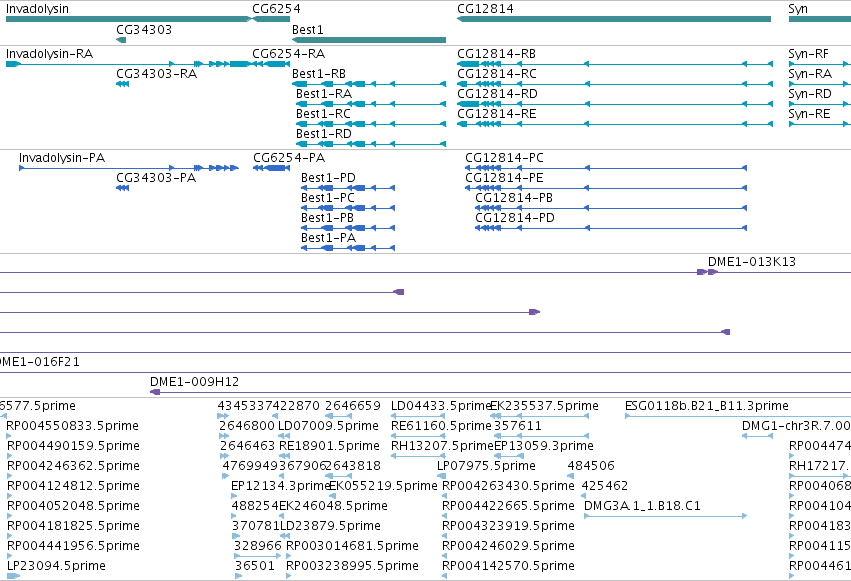Select EST RP004441956.5prime

pyautogui.click(x=9, y=556)
